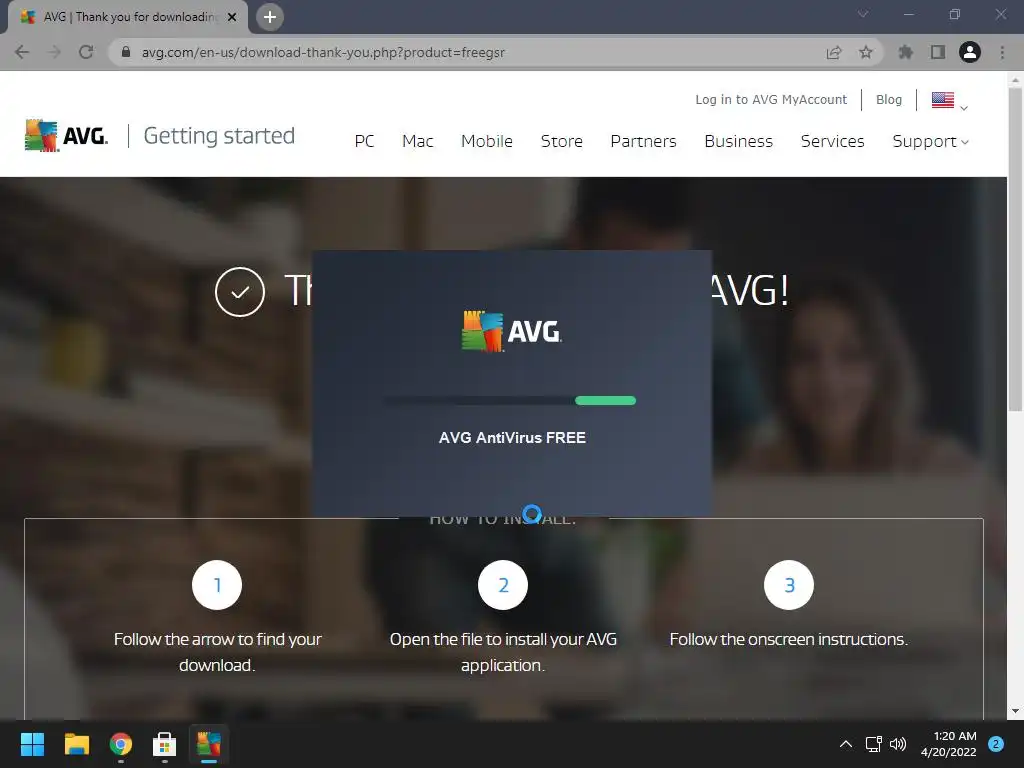This screenshot has height=768, width=1024.
Task: Go back using browser back arrow
Action: (22, 52)
